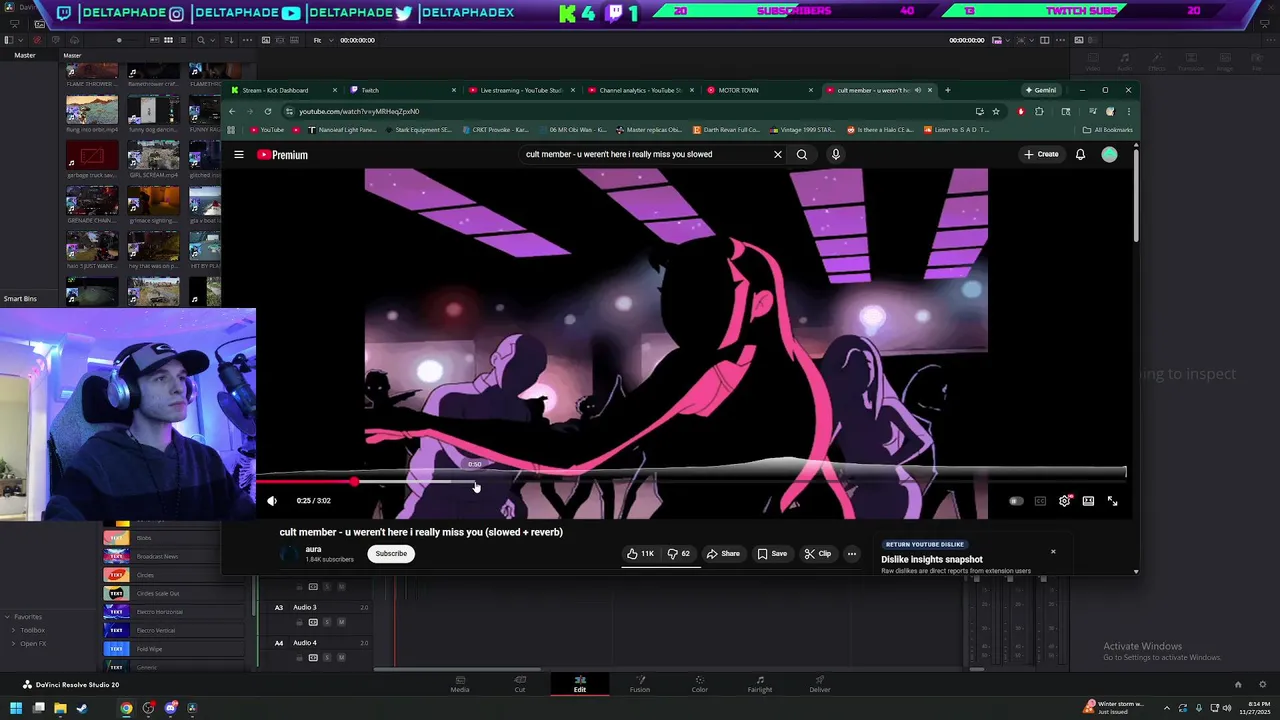Open the Nanoleaf Light Pane... bookmark
The width and height of the screenshot is (1280, 720).
343,130
